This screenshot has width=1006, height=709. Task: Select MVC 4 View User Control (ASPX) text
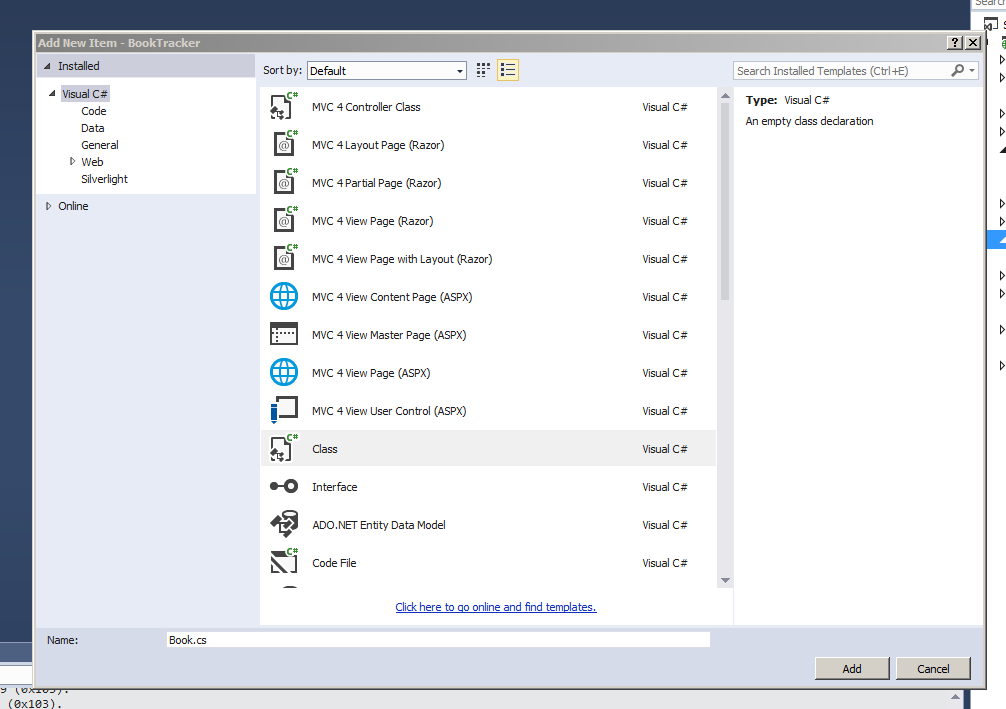click(389, 411)
